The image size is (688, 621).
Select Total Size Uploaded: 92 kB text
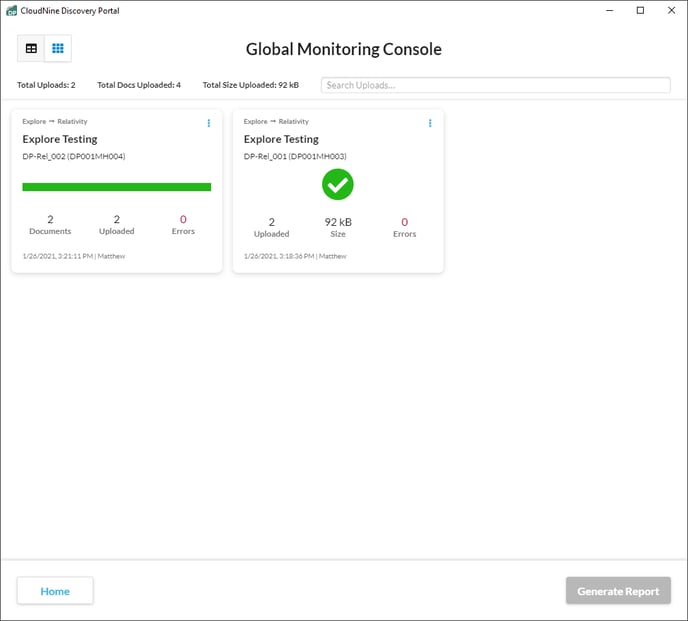coord(251,85)
